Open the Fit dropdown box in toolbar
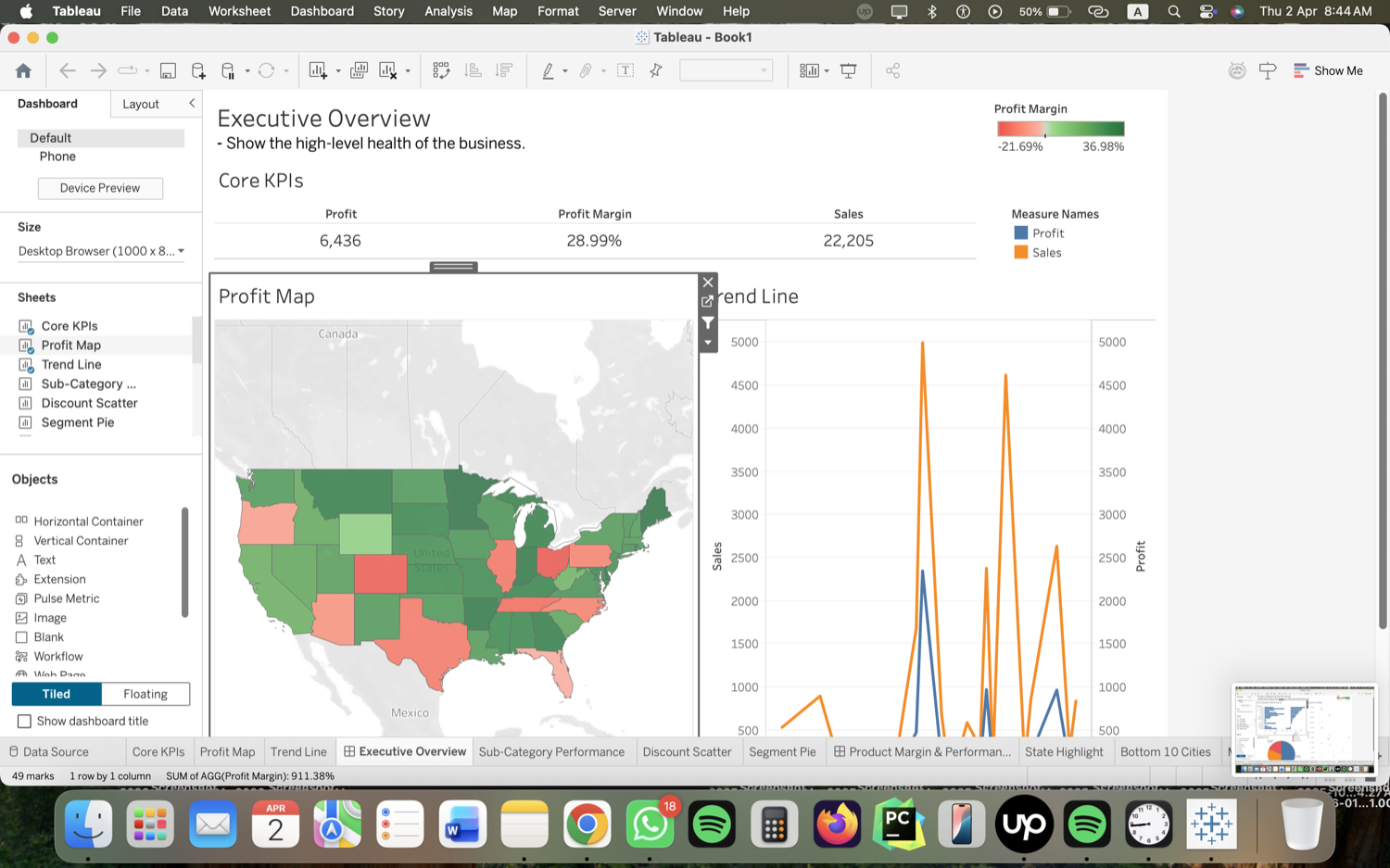 tap(726, 70)
